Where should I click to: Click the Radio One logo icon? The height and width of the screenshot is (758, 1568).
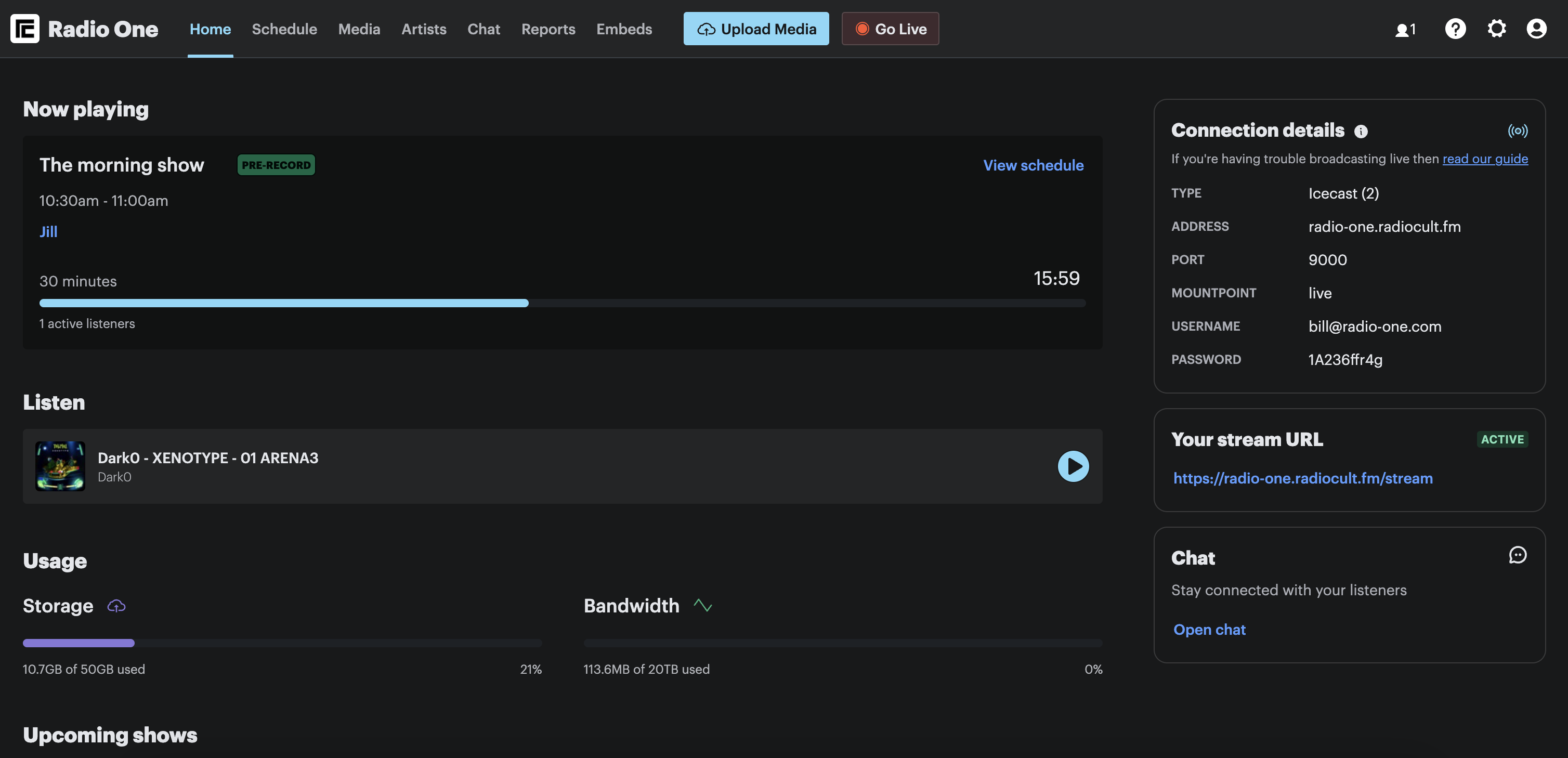pyautogui.click(x=25, y=29)
